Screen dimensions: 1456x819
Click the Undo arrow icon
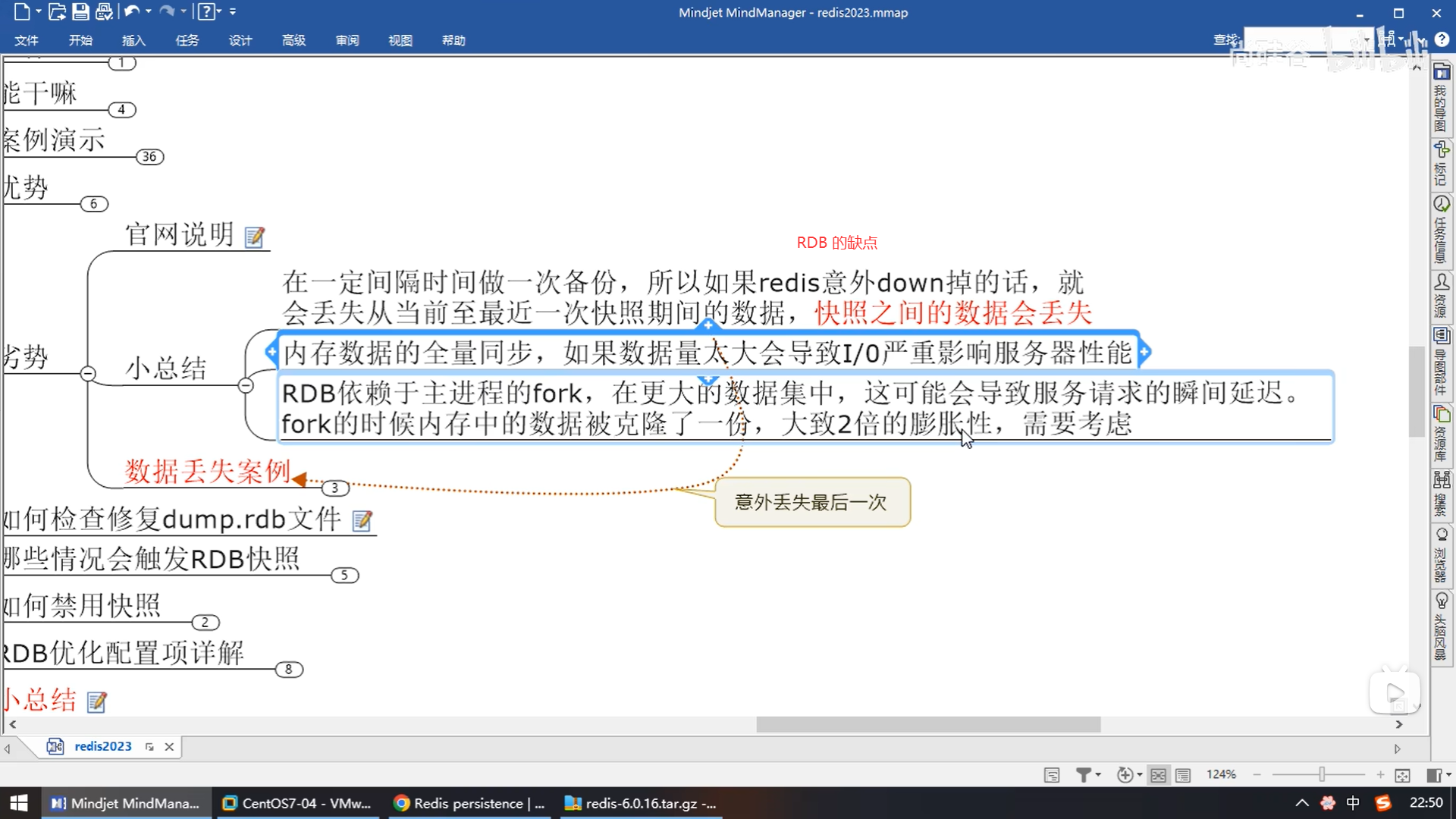click(131, 11)
